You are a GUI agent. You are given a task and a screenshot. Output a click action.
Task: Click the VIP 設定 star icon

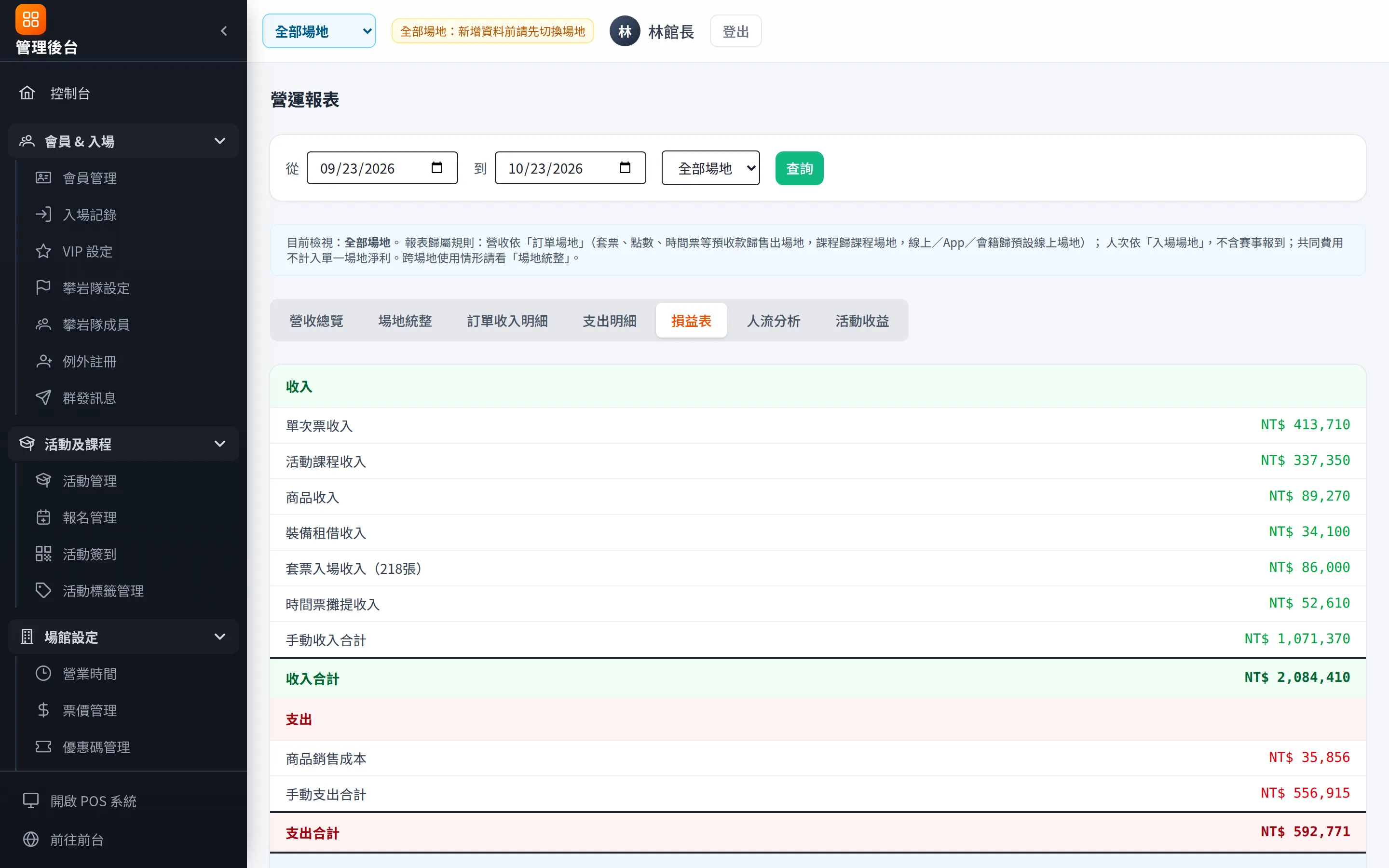(43, 251)
